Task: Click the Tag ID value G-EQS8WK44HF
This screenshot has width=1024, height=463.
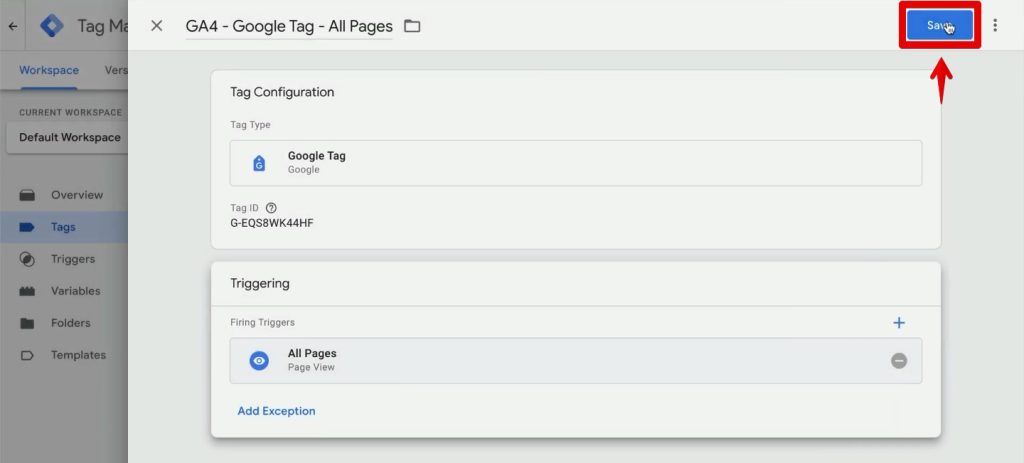Action: [272, 223]
